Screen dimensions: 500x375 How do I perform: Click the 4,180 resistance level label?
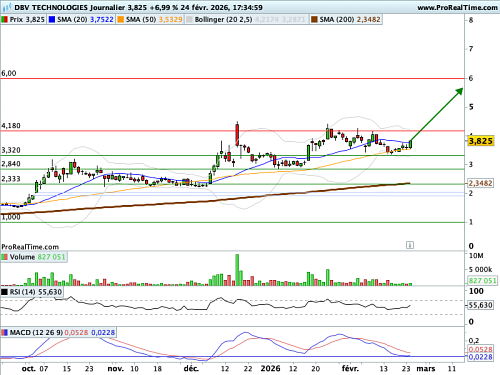point(11,126)
